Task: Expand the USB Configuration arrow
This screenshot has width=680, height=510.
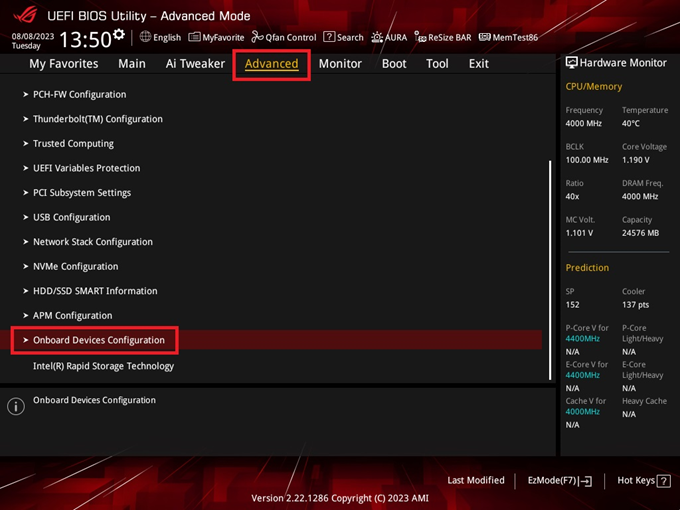Action: point(26,217)
